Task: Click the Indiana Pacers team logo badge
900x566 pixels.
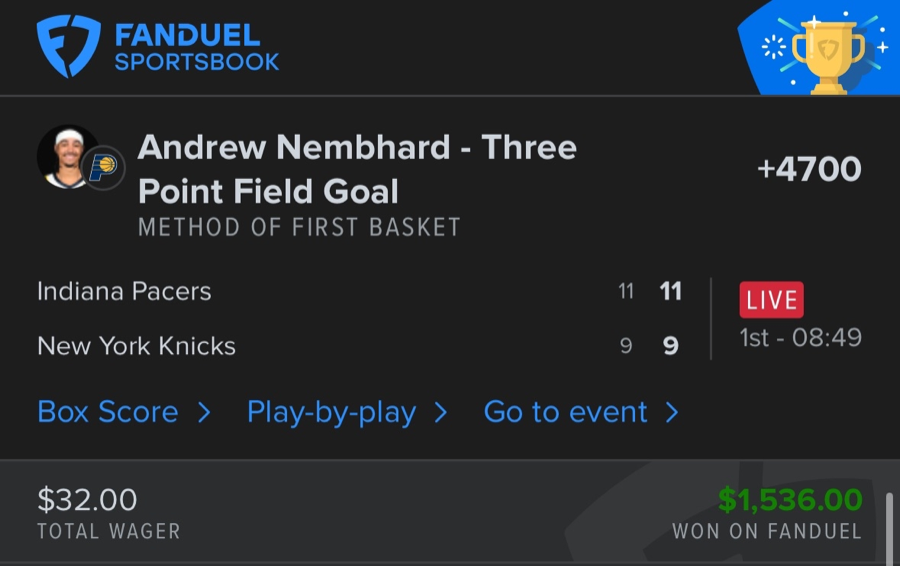Action: pos(103,167)
